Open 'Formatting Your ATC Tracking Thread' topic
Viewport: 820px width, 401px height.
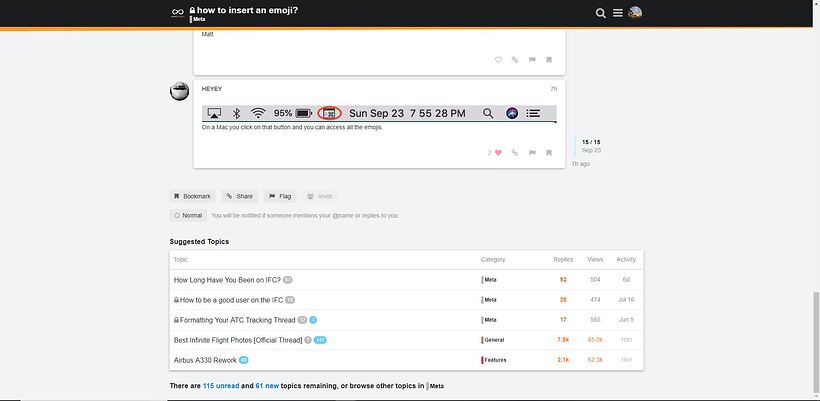pos(237,320)
